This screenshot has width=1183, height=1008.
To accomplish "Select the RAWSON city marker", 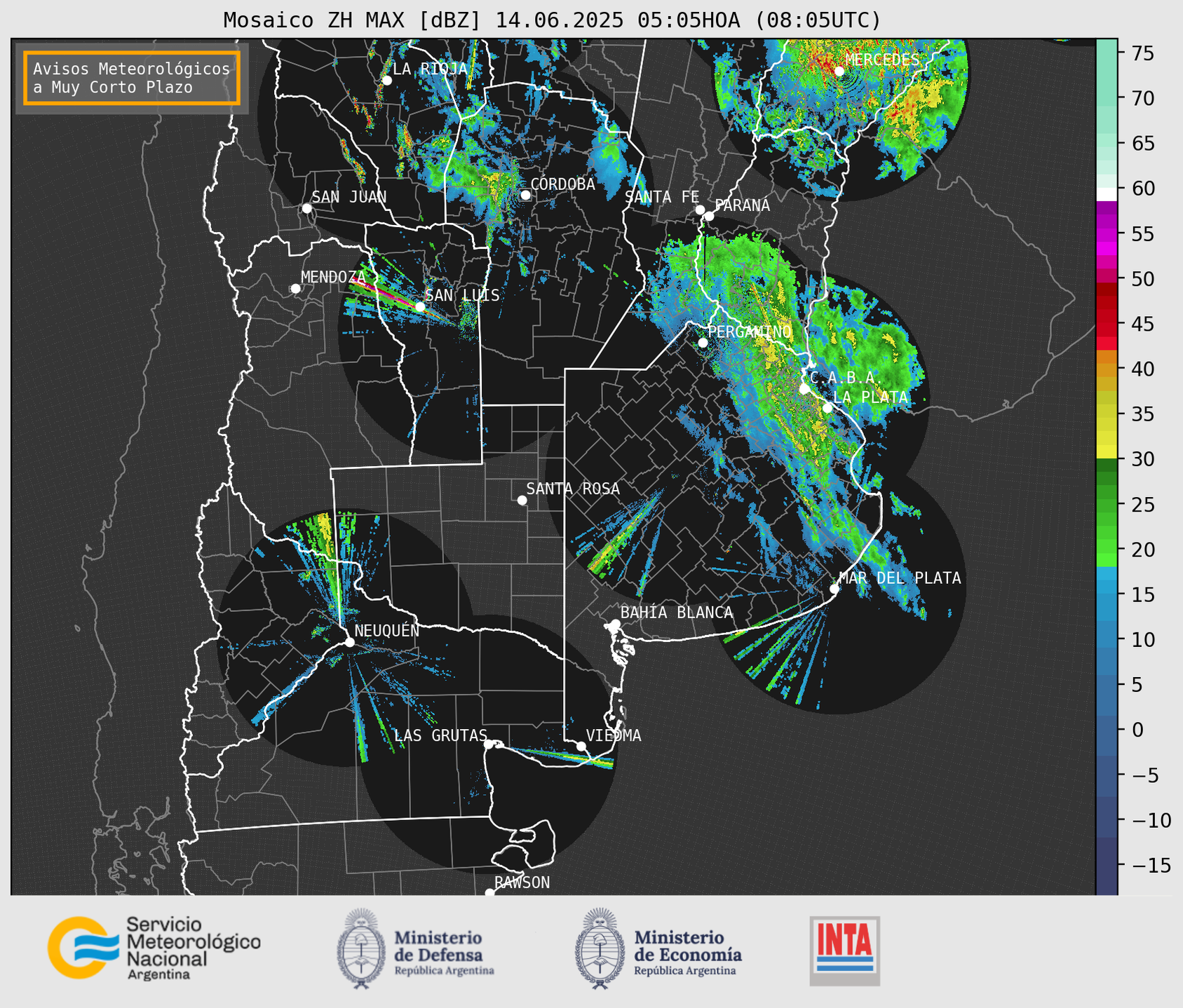I will click(x=489, y=893).
